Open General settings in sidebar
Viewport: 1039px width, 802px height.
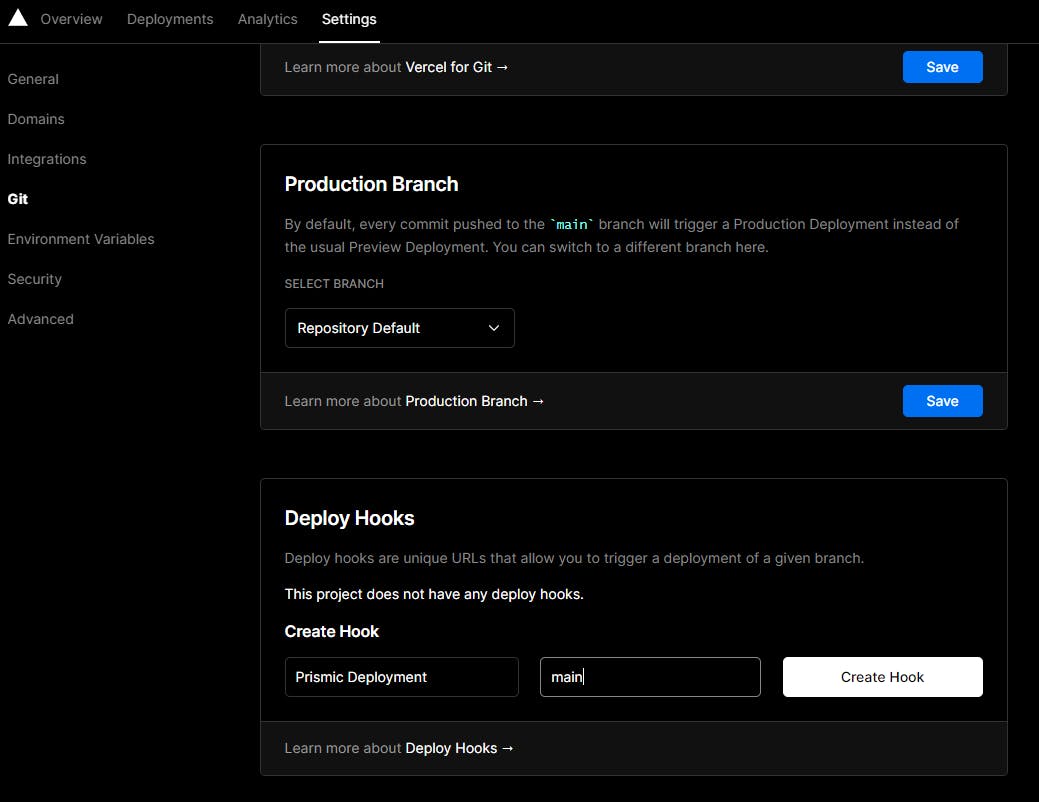tap(33, 79)
